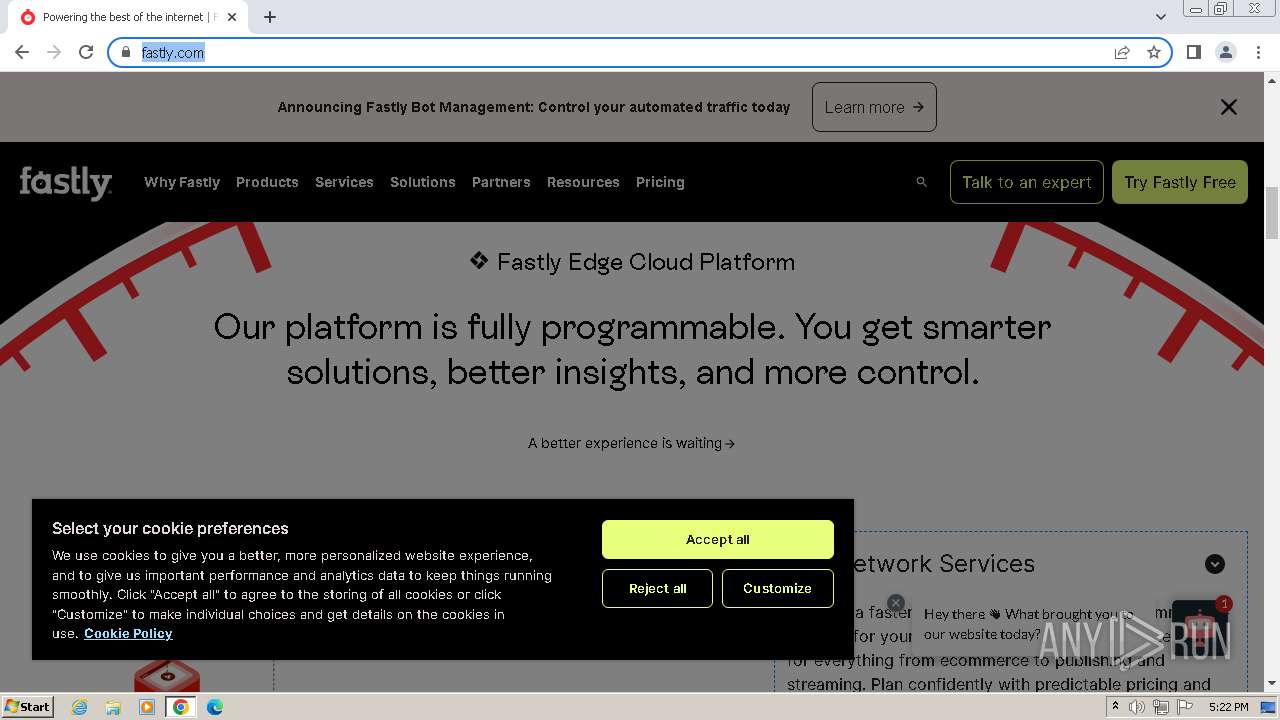Open the Chrome three-dot menu
This screenshot has height=720, width=1280.
point(1258,52)
